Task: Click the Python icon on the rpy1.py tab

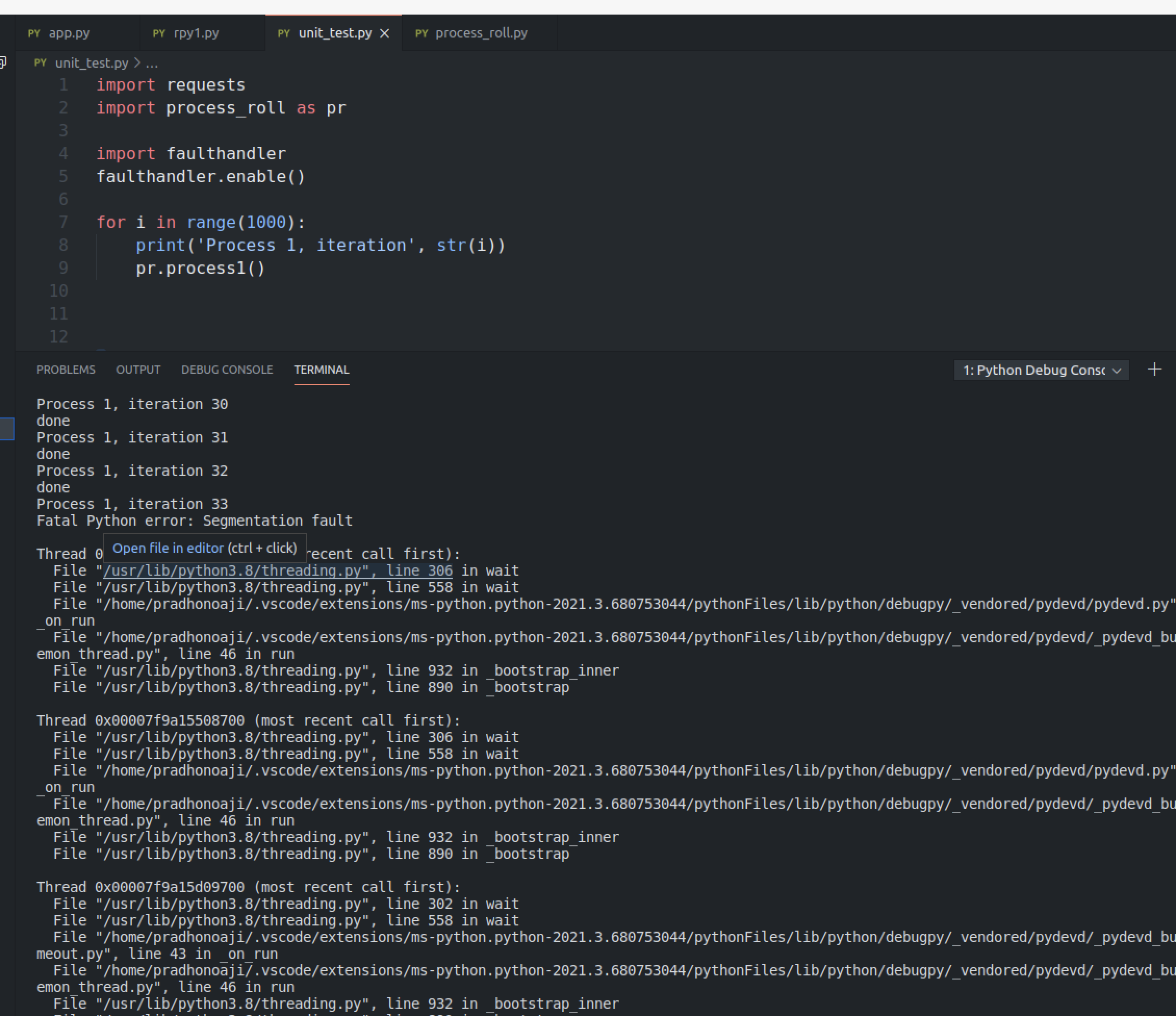Action: click(x=158, y=33)
